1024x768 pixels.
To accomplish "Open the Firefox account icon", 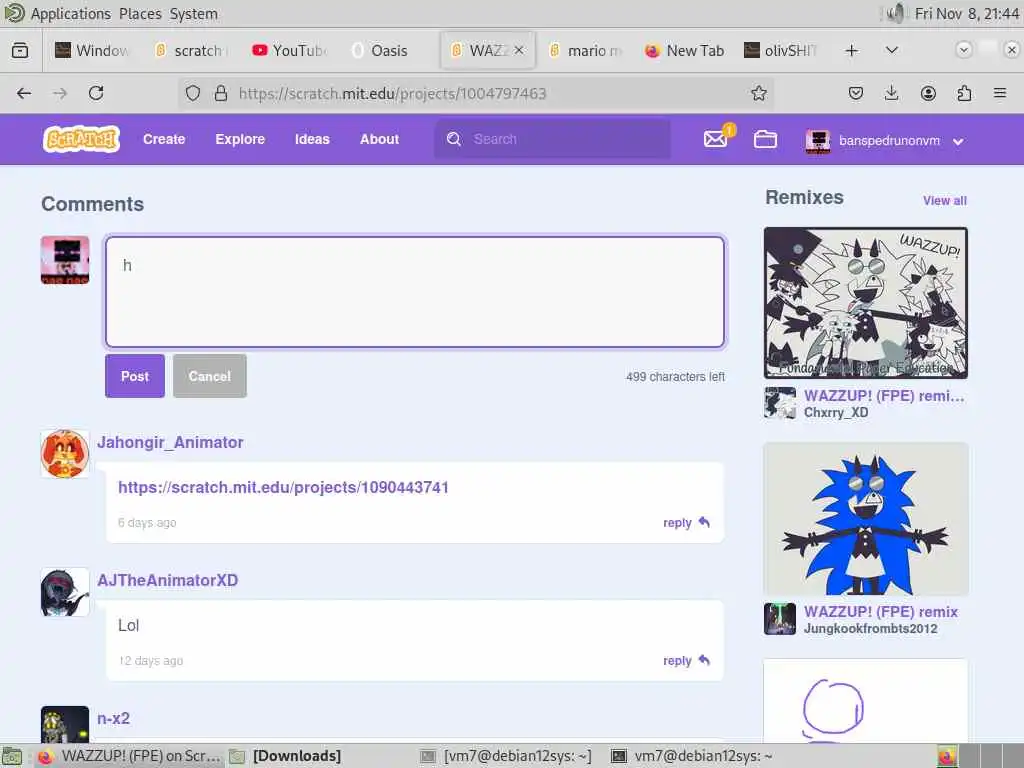I will point(928,93).
